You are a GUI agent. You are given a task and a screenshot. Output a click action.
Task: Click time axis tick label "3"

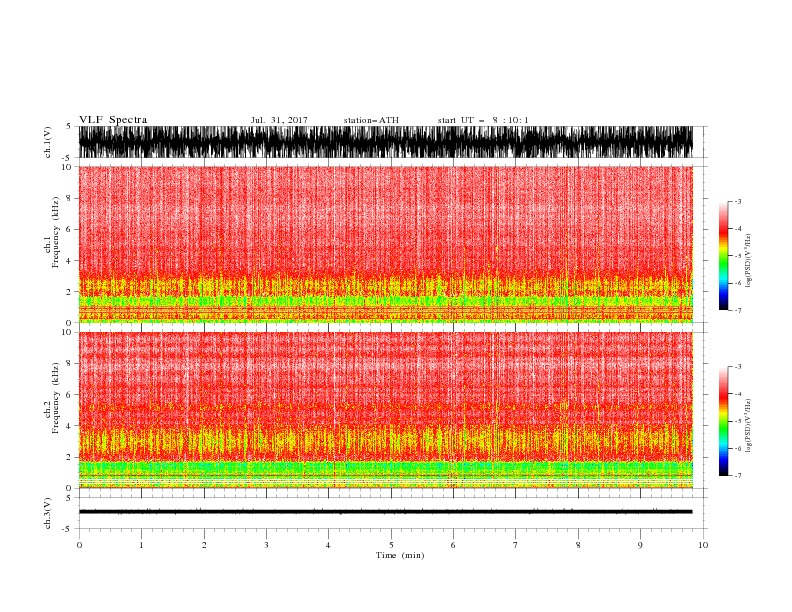(266, 545)
